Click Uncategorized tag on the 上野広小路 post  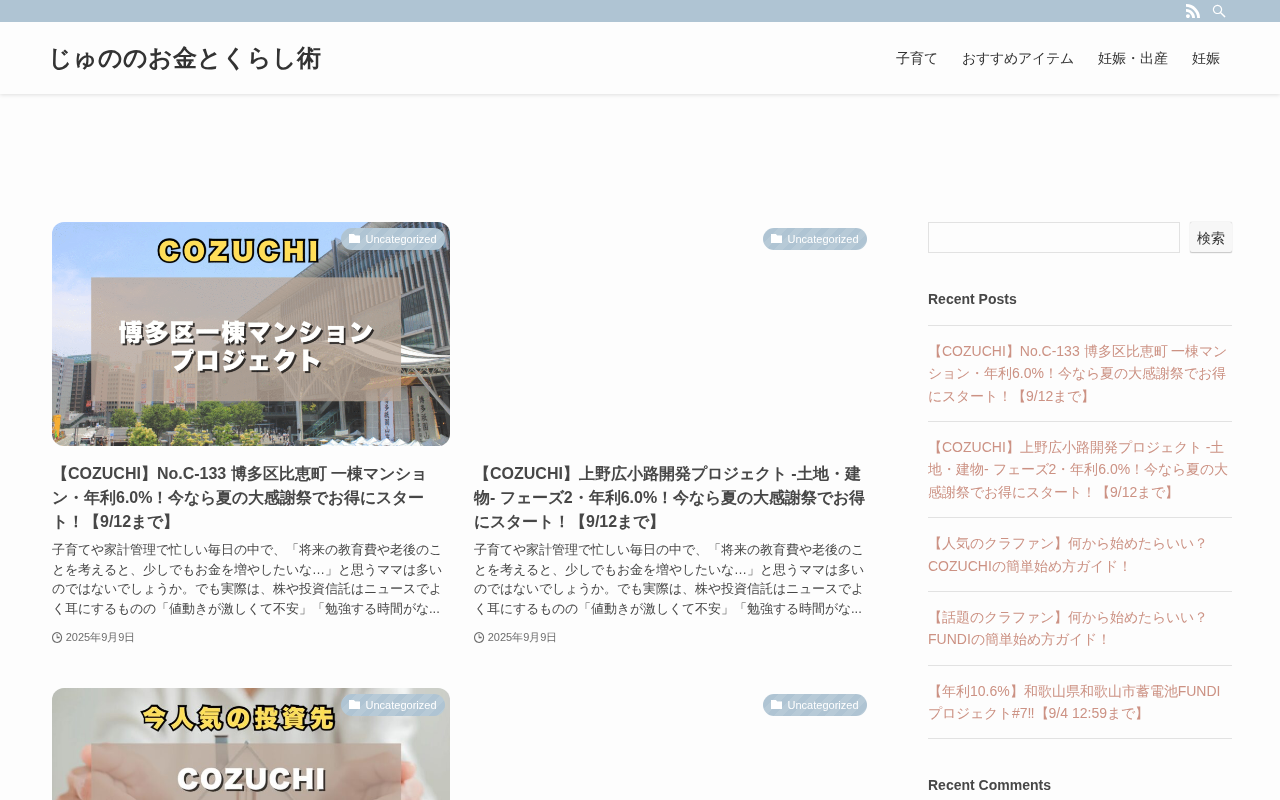coord(815,239)
